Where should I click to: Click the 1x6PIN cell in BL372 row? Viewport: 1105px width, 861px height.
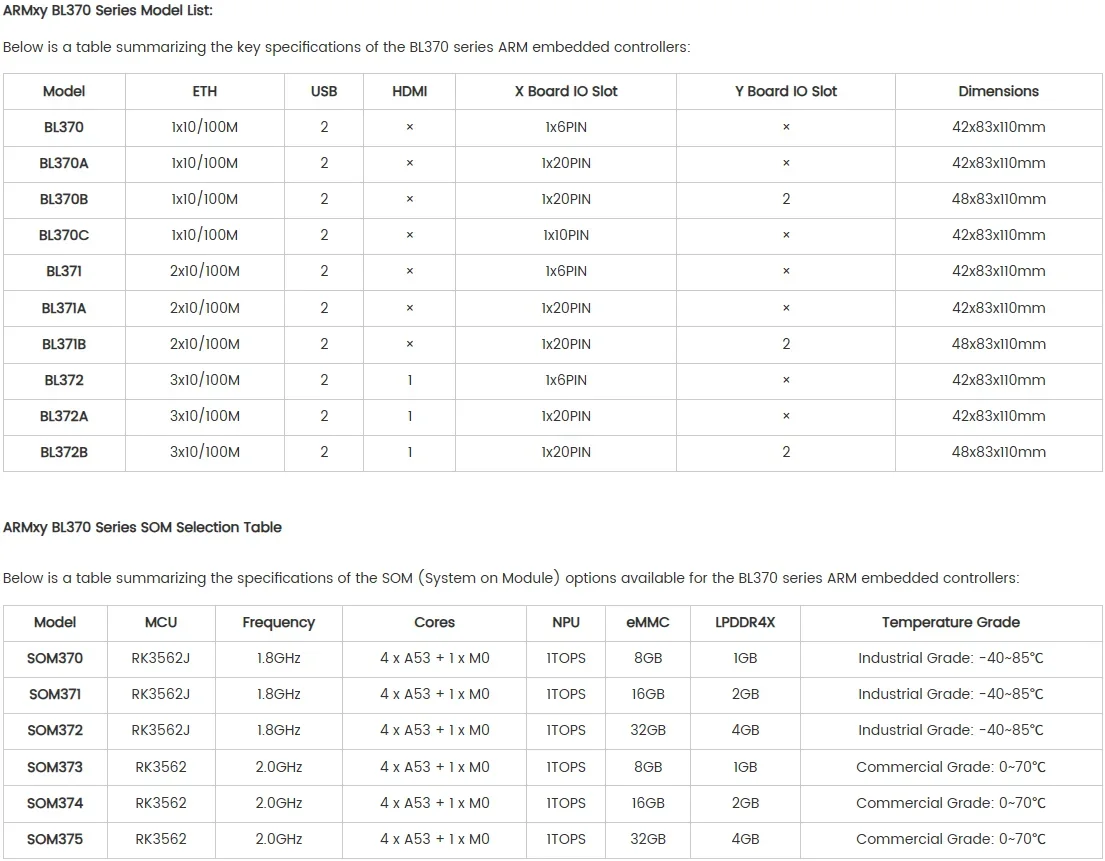tap(566, 380)
